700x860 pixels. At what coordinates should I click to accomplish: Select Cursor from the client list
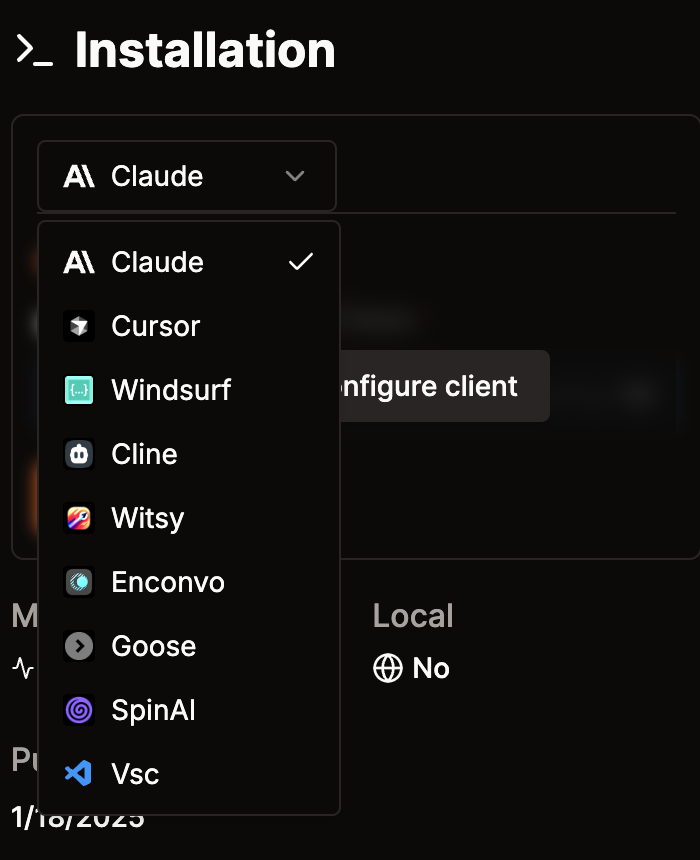(x=189, y=326)
